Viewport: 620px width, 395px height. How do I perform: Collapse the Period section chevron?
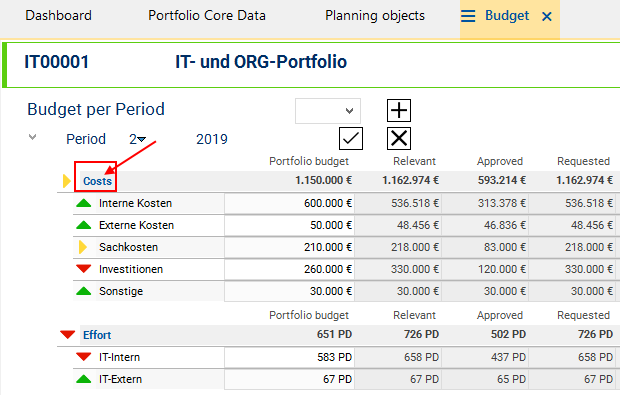coord(32,137)
